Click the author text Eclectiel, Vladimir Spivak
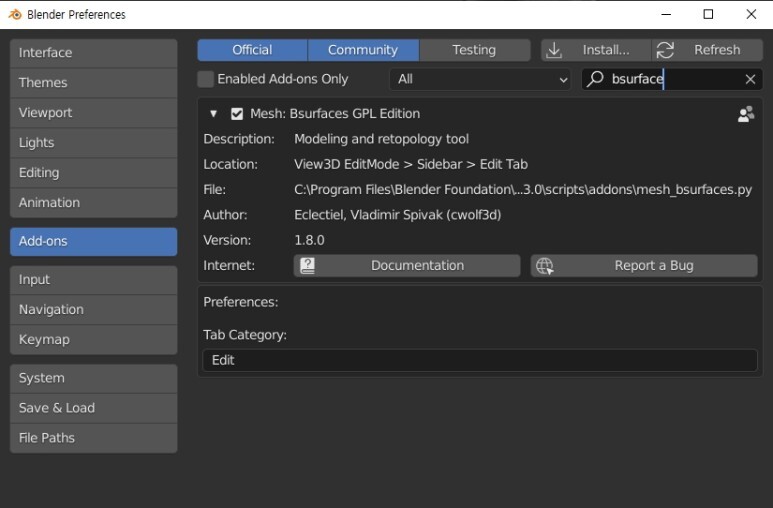 tap(398, 215)
